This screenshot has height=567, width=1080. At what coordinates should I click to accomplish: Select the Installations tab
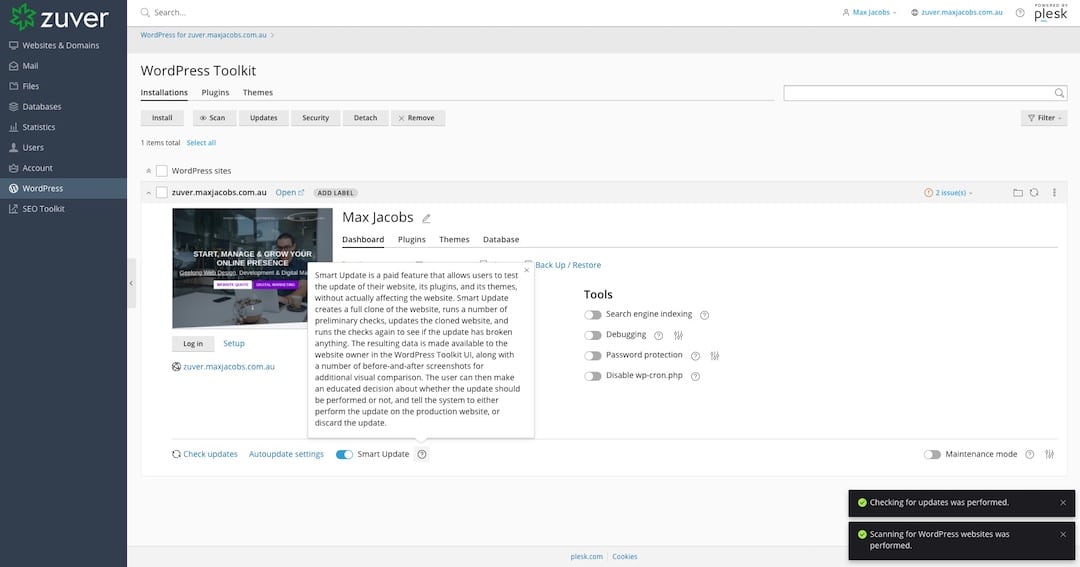pos(164,92)
